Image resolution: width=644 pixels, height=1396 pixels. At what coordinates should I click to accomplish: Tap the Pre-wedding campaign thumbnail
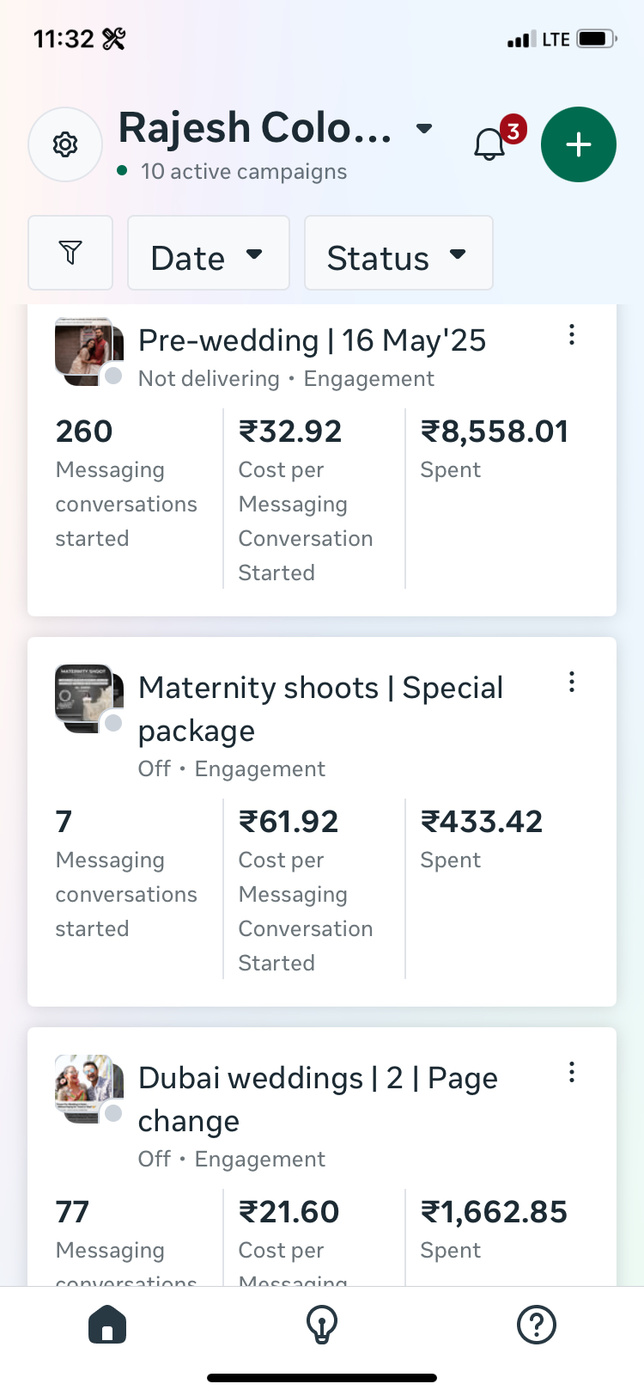click(88, 351)
